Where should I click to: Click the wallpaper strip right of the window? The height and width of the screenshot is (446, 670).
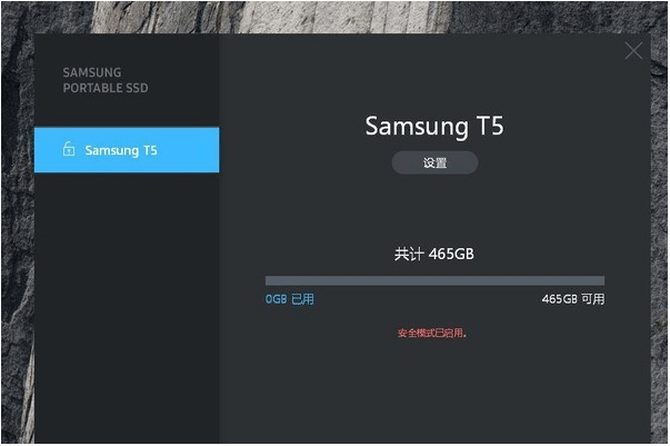[660, 239]
